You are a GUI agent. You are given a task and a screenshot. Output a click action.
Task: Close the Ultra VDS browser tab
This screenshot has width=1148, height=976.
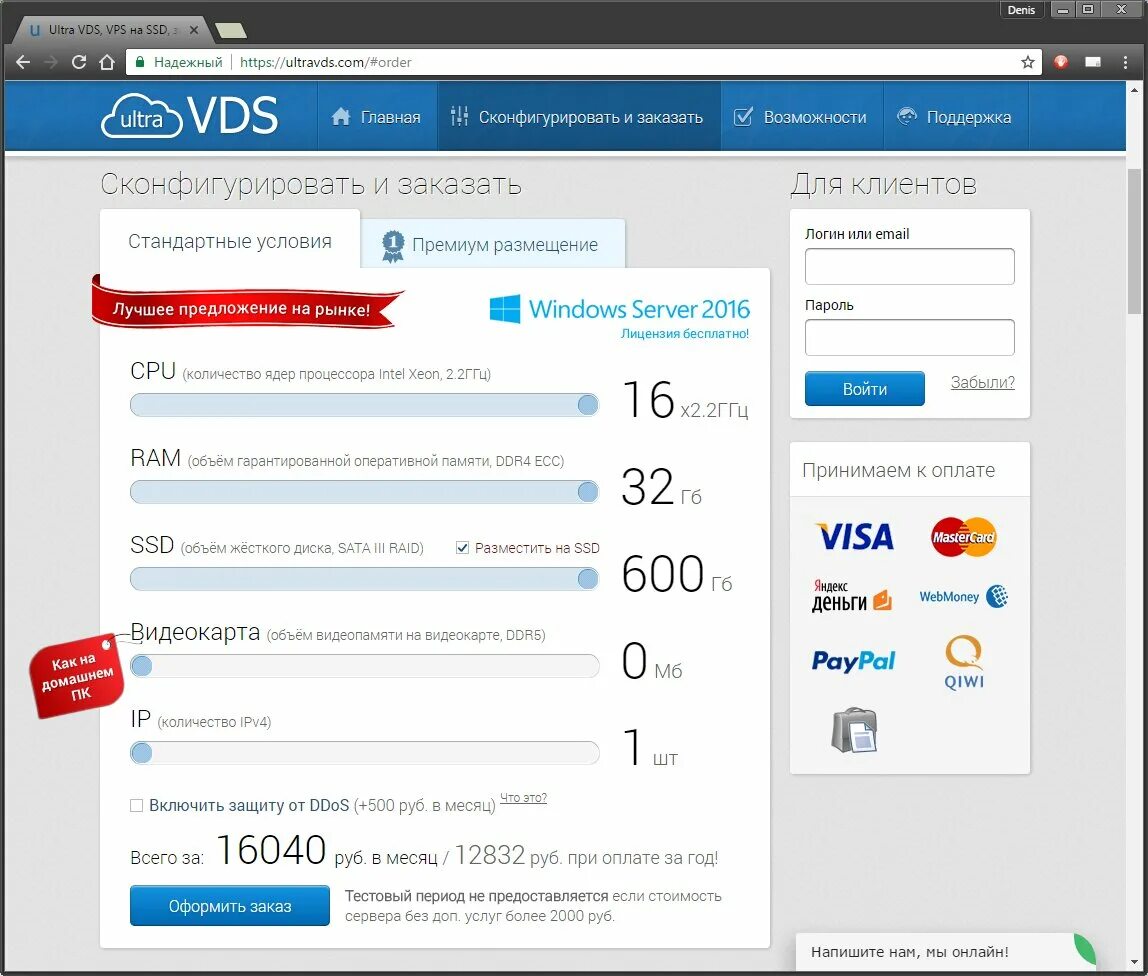coord(193,30)
